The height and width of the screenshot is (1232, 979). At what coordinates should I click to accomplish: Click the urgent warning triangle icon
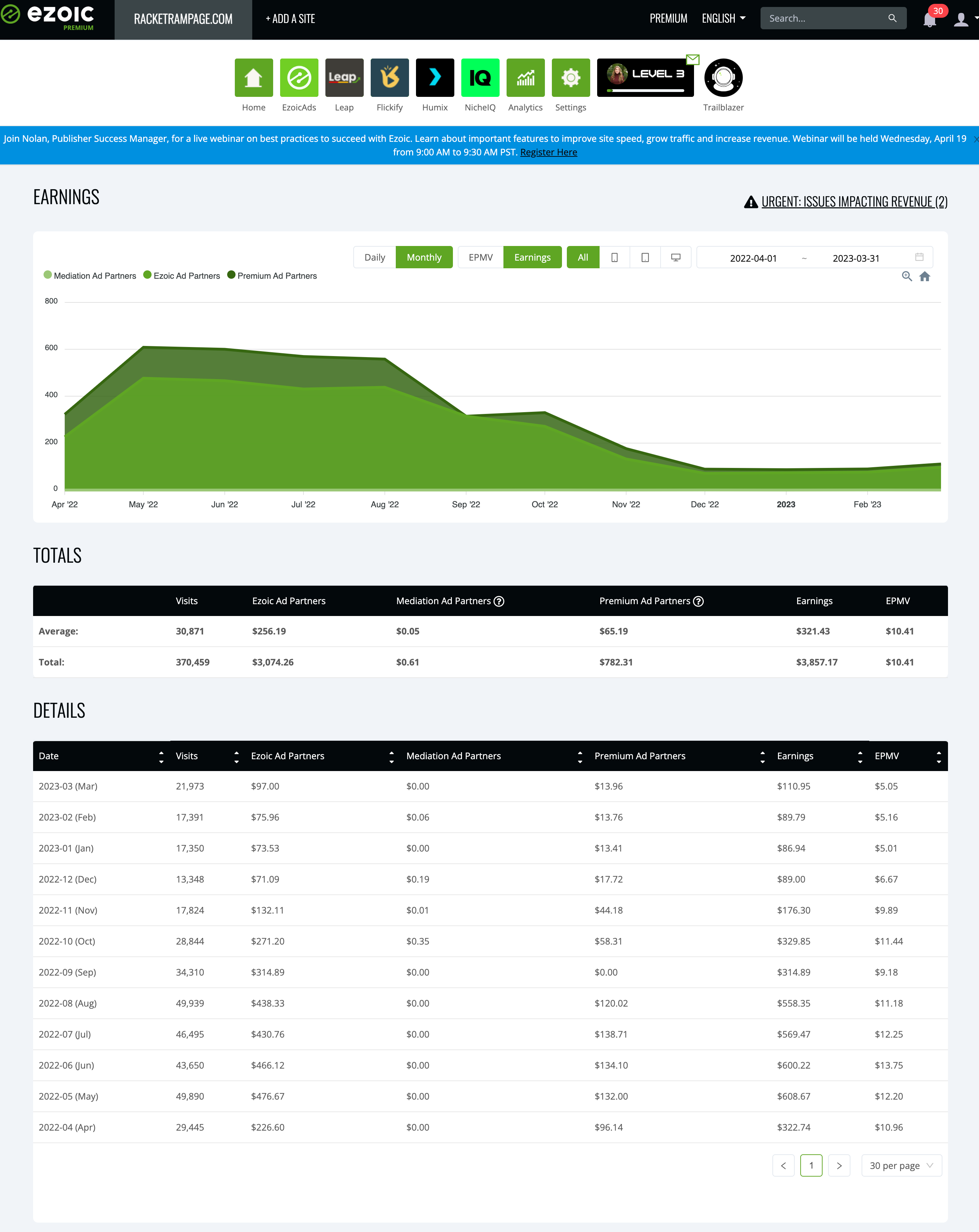pos(750,202)
